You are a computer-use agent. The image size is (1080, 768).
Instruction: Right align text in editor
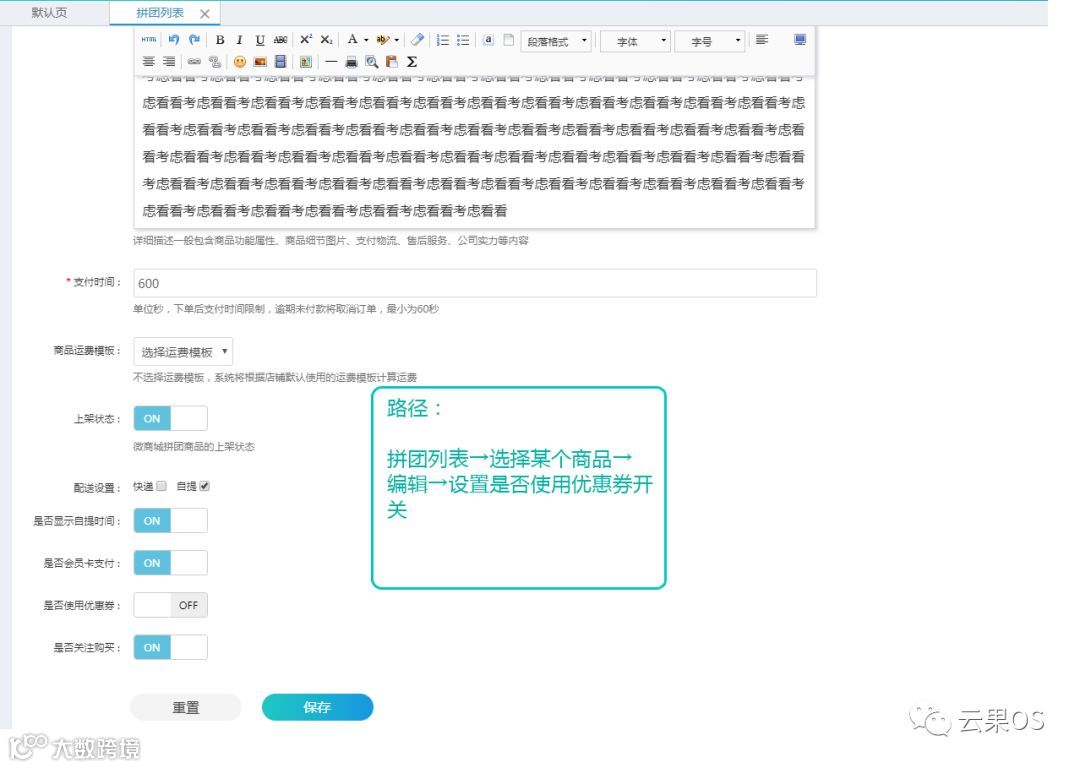click(169, 62)
